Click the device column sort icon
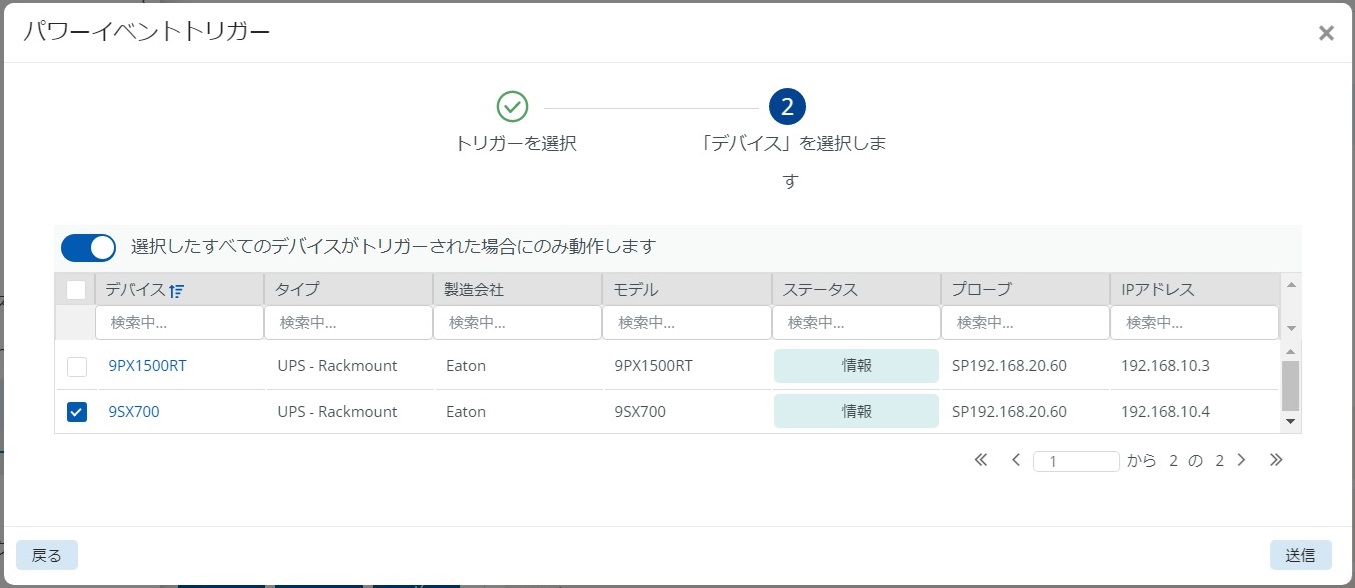This screenshot has height=588, width=1355. pyautogui.click(x=177, y=291)
